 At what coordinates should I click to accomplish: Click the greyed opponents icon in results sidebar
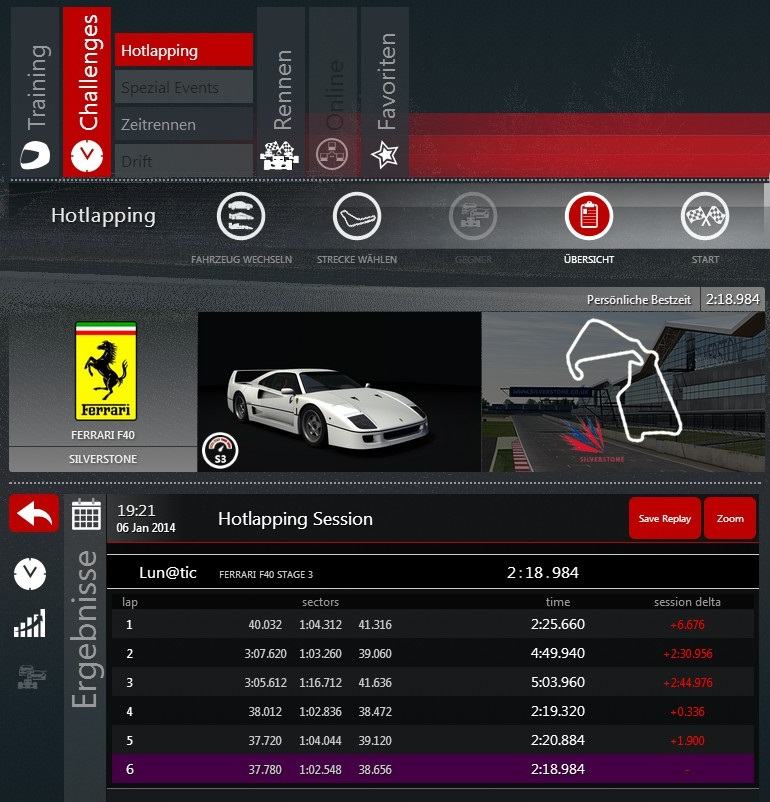[x=32, y=677]
